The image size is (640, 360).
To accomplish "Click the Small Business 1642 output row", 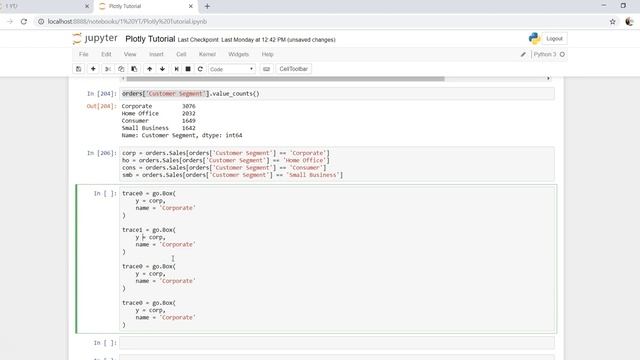I will (x=158, y=128).
